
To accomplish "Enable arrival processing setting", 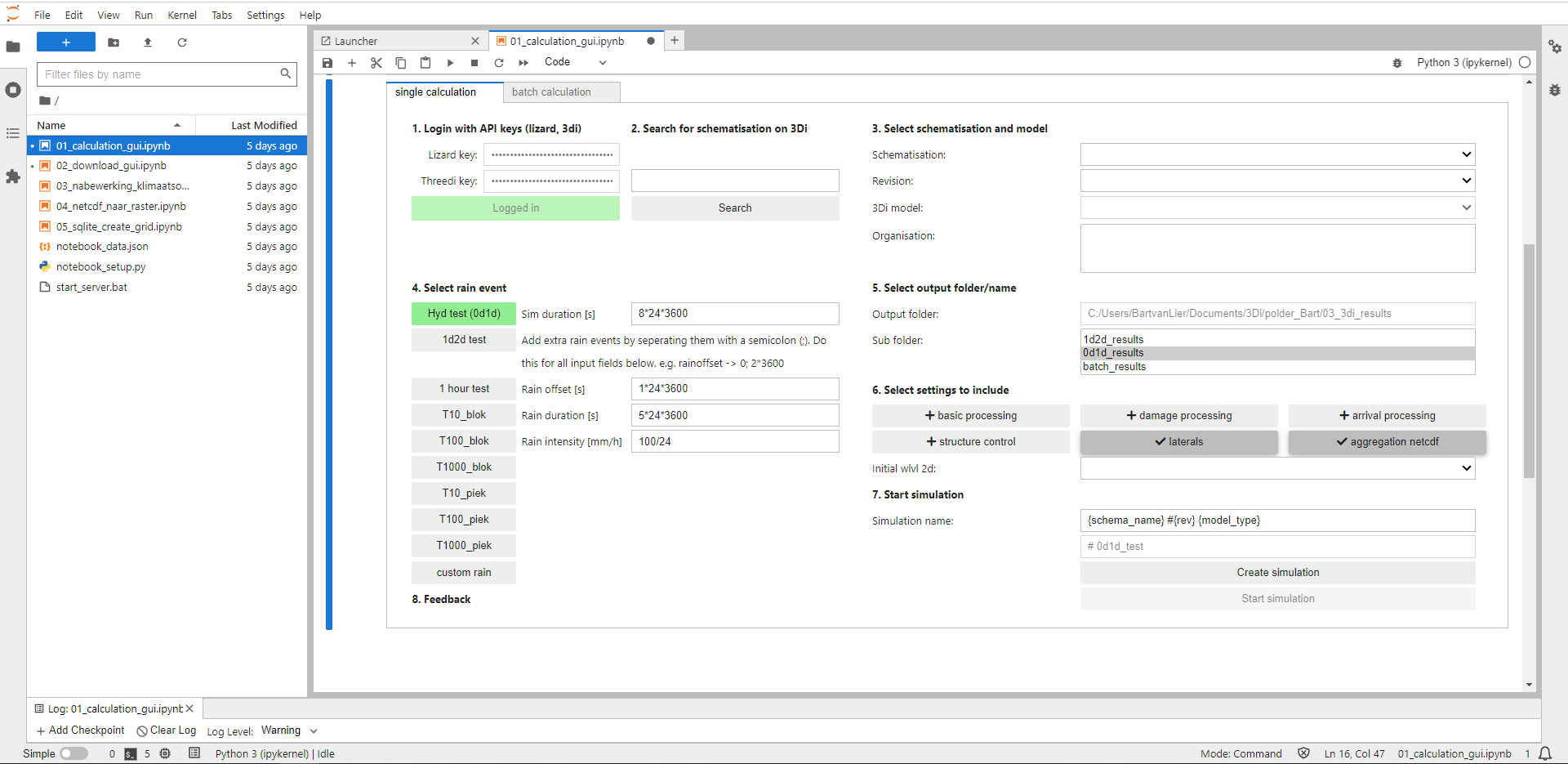I will pos(1387,416).
